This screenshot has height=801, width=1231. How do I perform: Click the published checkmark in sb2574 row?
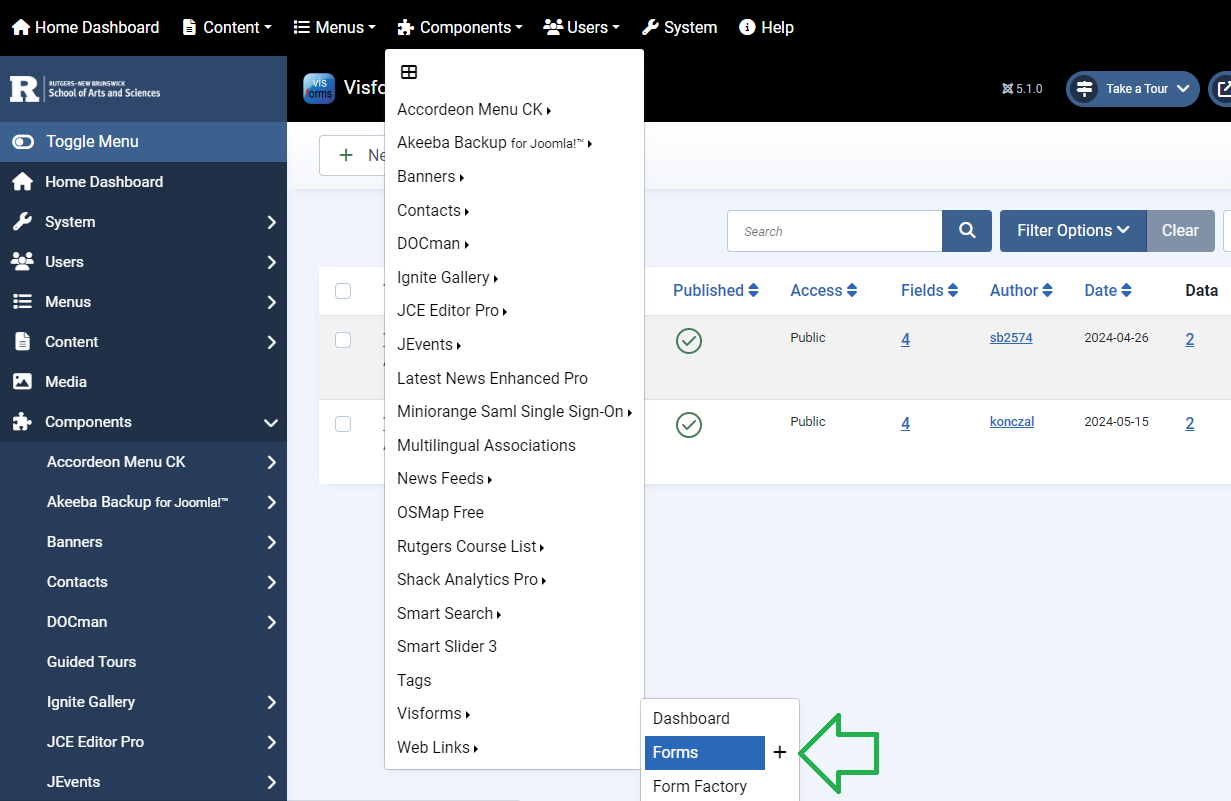click(689, 341)
